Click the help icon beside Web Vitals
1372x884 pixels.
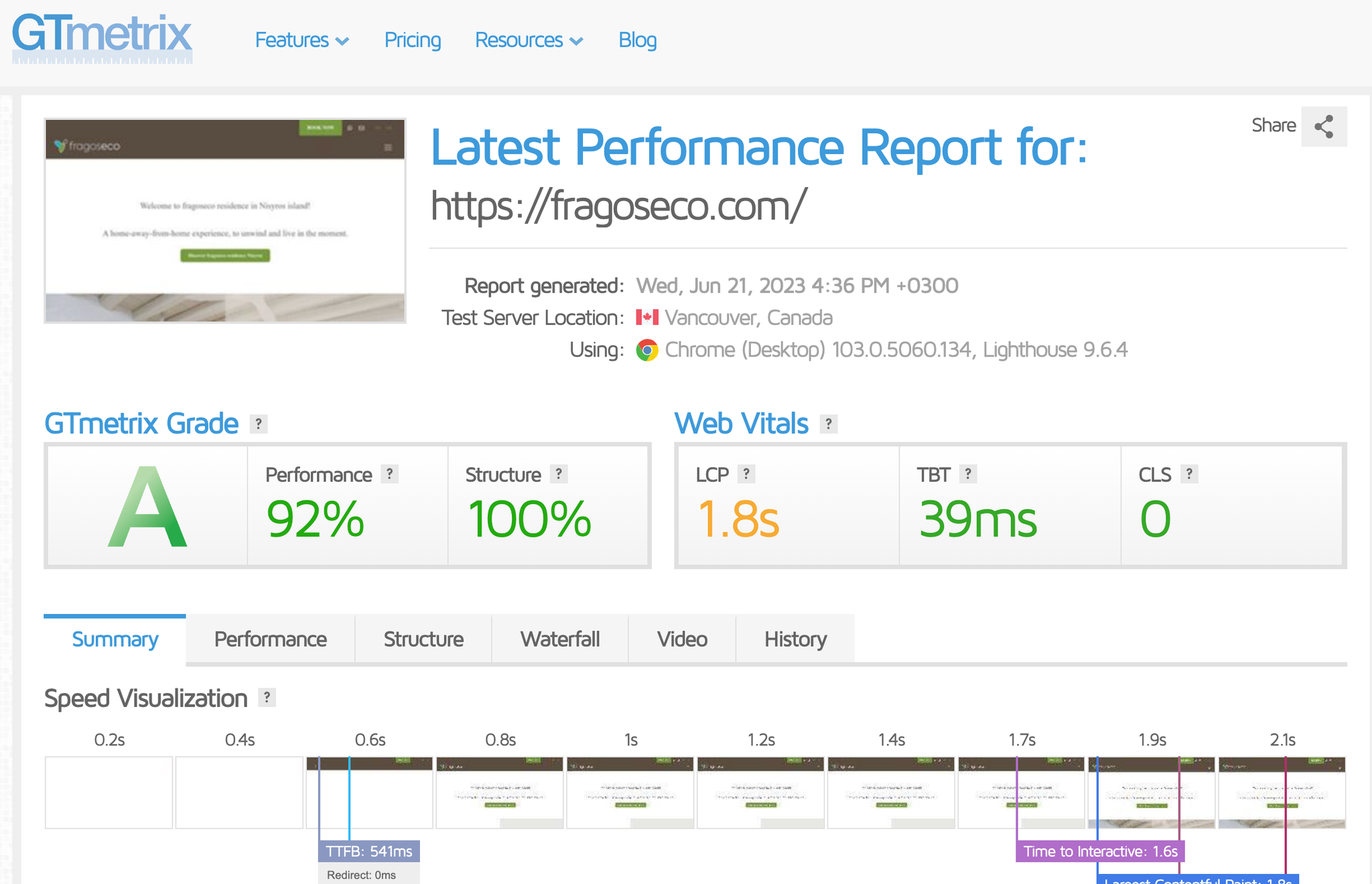(829, 424)
